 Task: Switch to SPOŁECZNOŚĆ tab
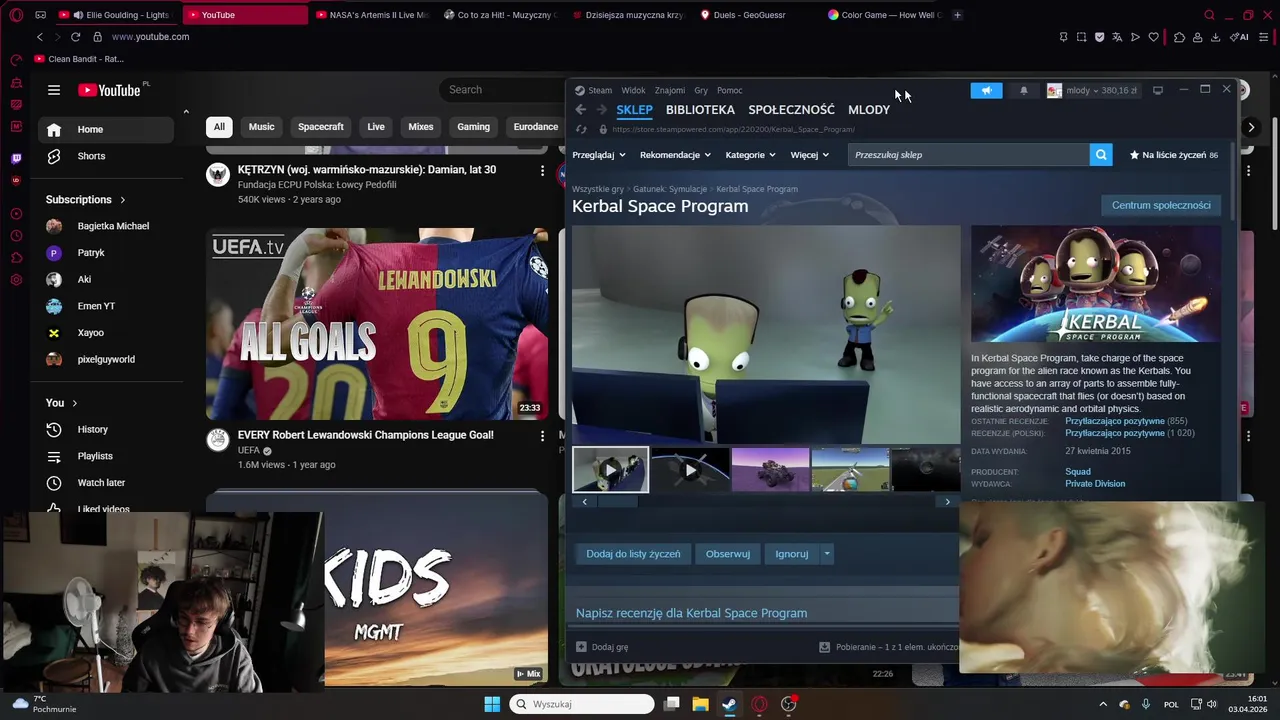[791, 110]
